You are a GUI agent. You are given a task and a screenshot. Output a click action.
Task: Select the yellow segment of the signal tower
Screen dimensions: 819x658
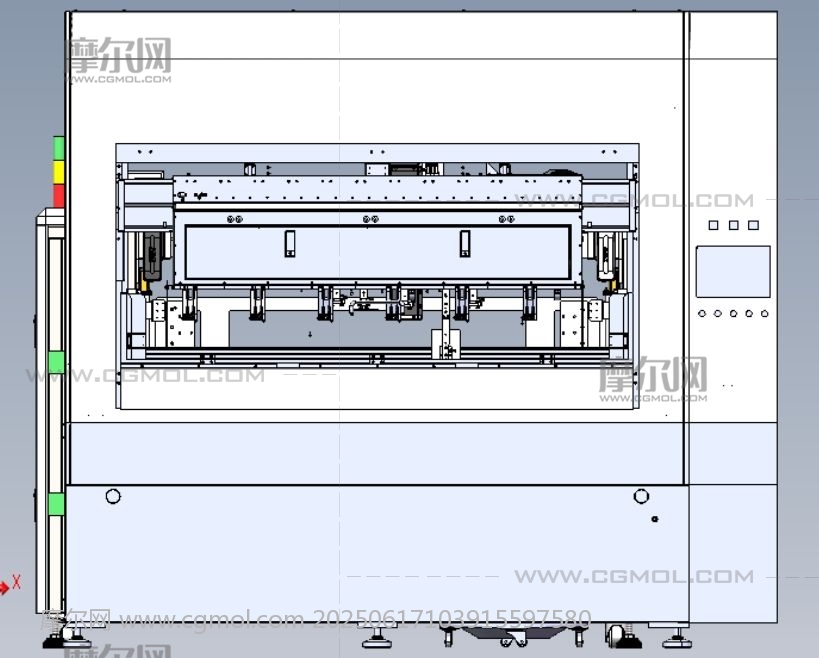click(58, 172)
